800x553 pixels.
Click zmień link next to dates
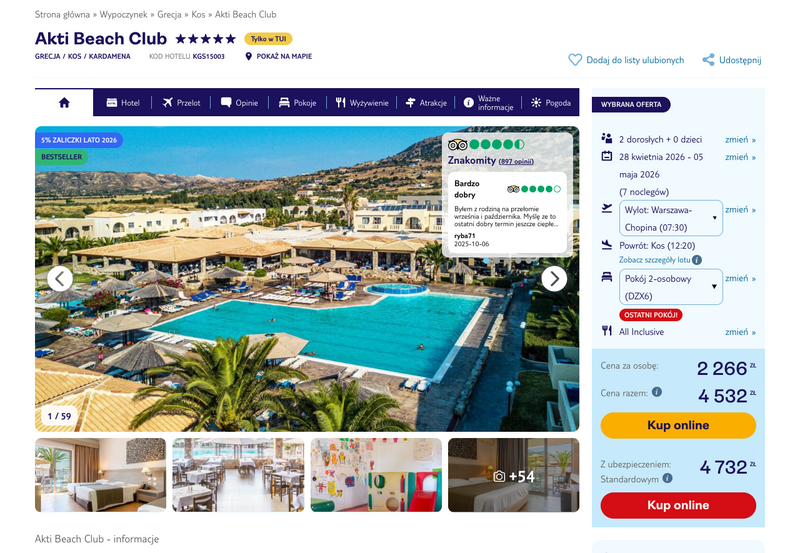click(740, 157)
